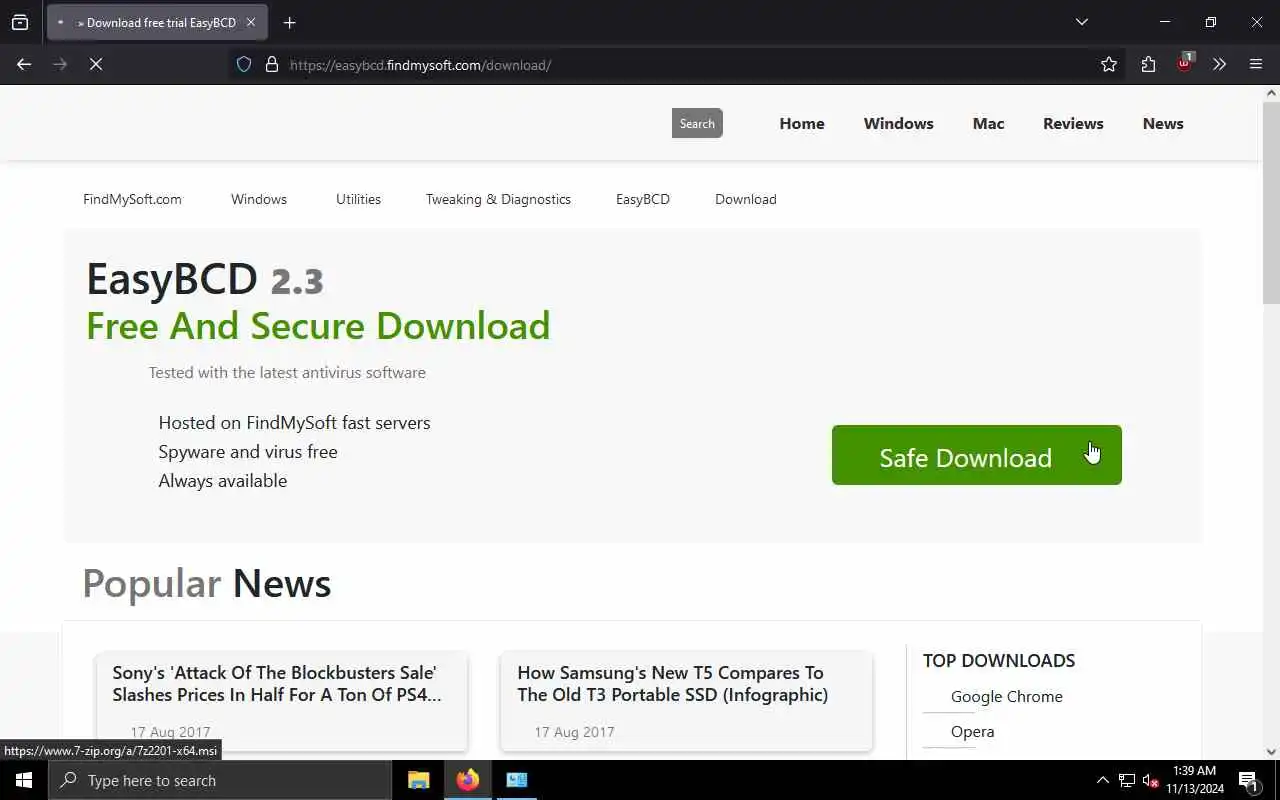Open network status tray icon

[1127, 780]
